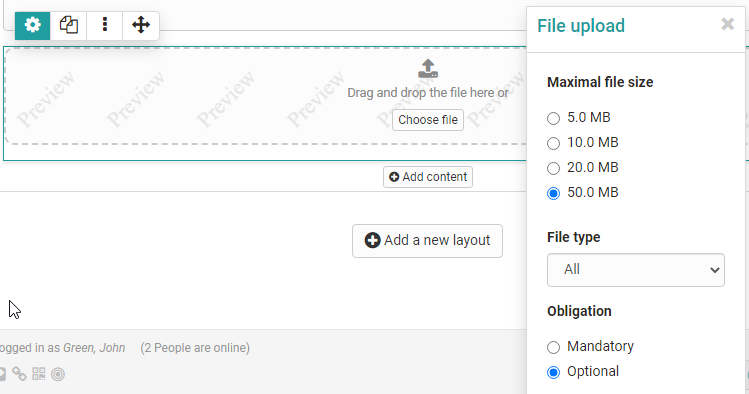The height and width of the screenshot is (394, 749).
Task: Grab the move element arrows icon
Action: click(141, 25)
